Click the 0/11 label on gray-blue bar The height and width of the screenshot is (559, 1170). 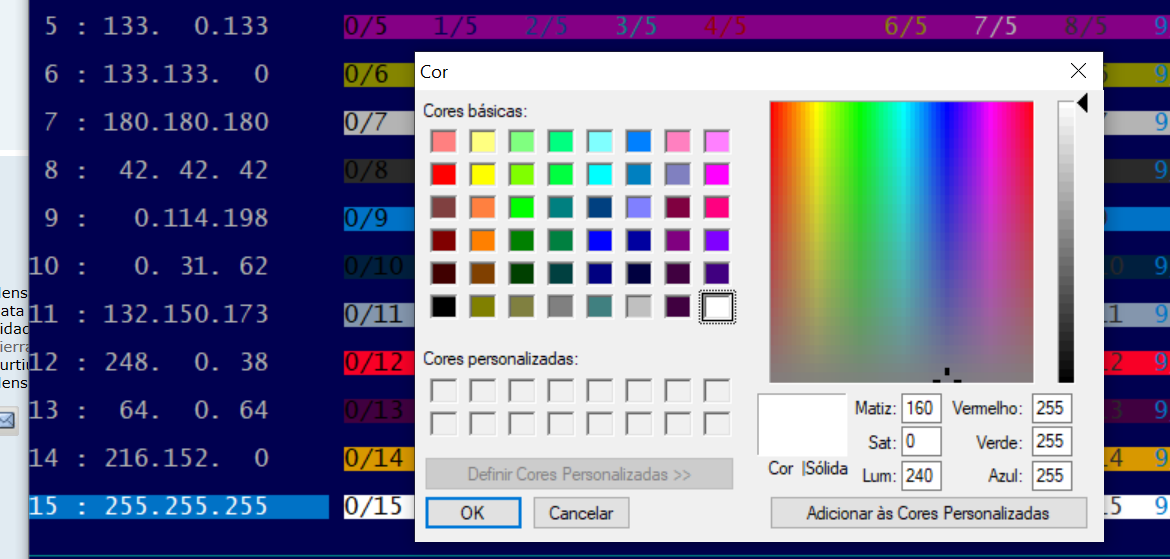click(x=375, y=315)
